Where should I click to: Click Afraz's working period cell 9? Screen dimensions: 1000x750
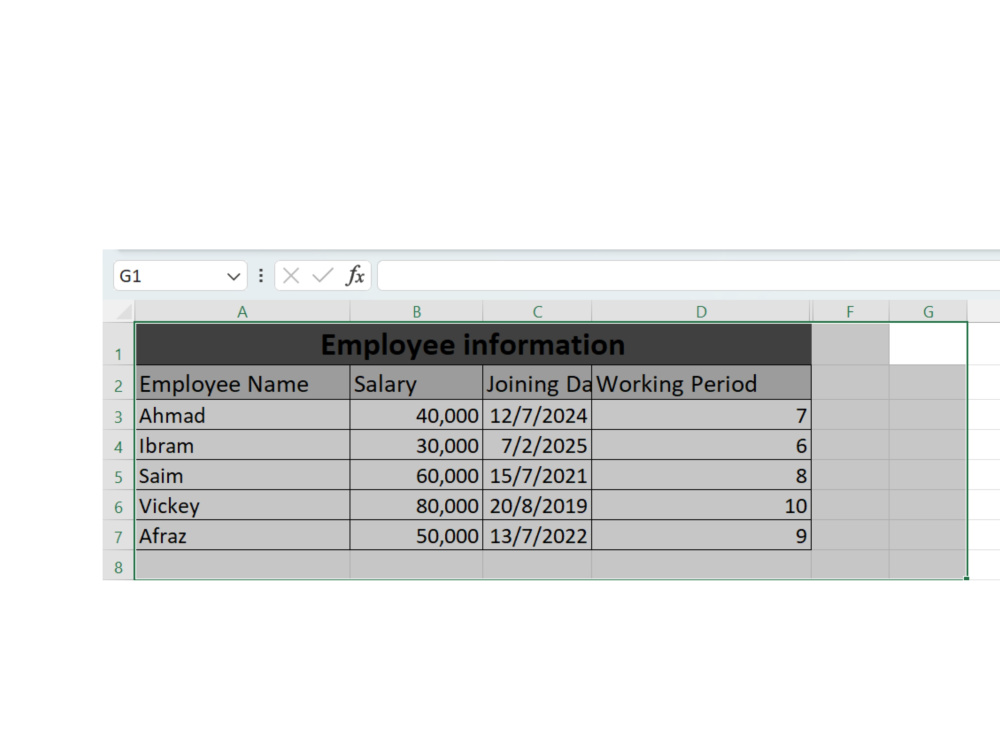[x=702, y=535]
